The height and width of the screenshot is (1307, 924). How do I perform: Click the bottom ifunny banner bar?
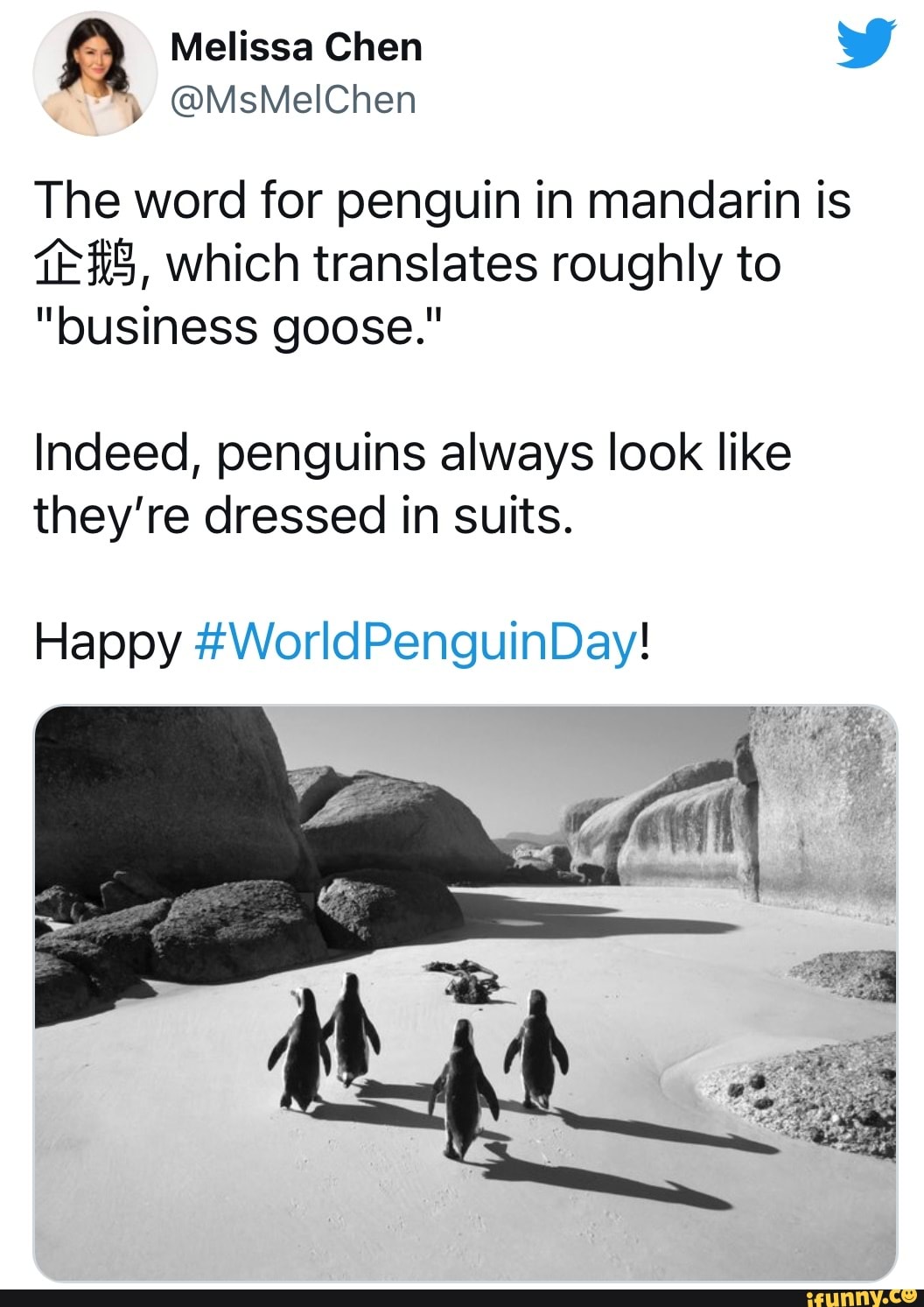[x=462, y=1296]
